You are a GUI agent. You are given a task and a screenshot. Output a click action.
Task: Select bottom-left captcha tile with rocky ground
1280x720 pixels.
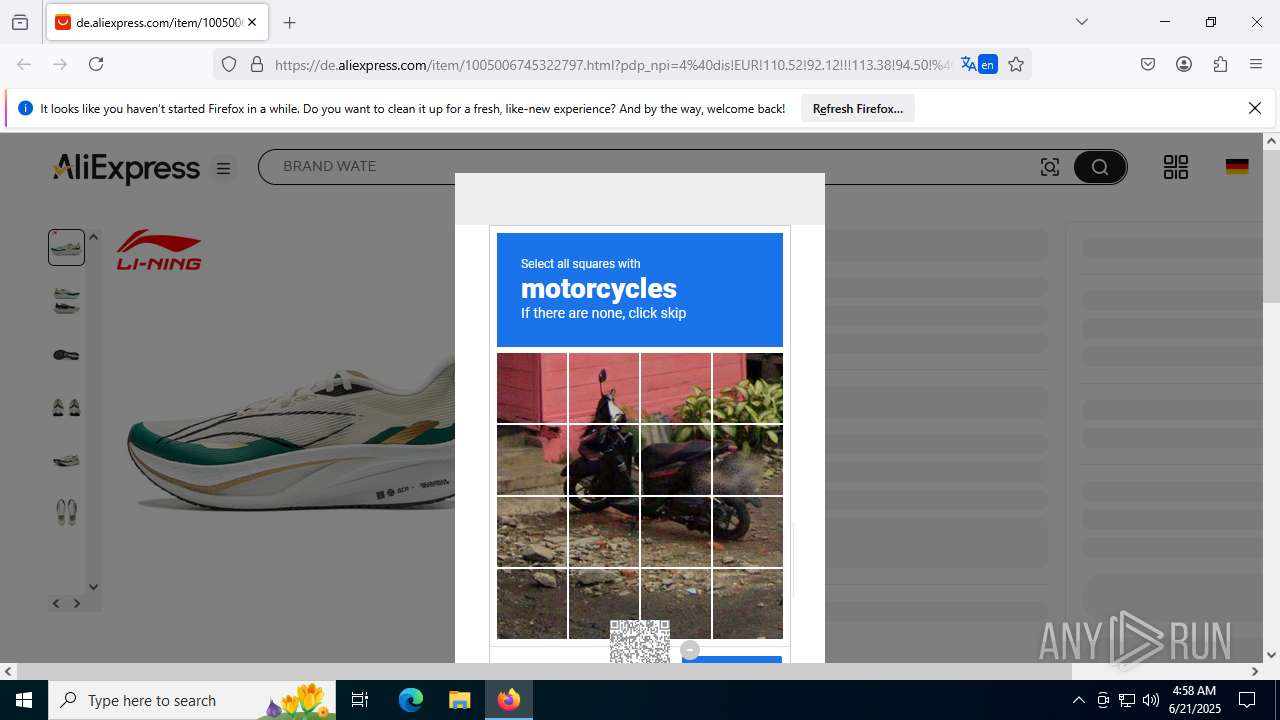pyautogui.click(x=532, y=604)
